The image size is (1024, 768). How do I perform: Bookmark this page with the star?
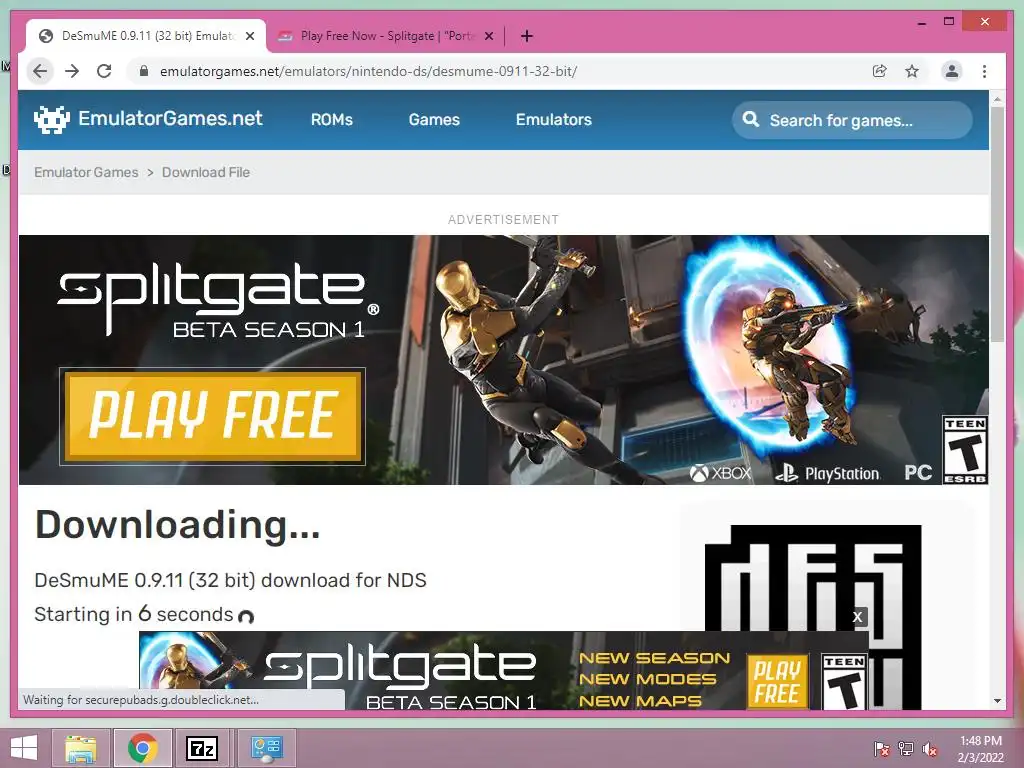(912, 71)
